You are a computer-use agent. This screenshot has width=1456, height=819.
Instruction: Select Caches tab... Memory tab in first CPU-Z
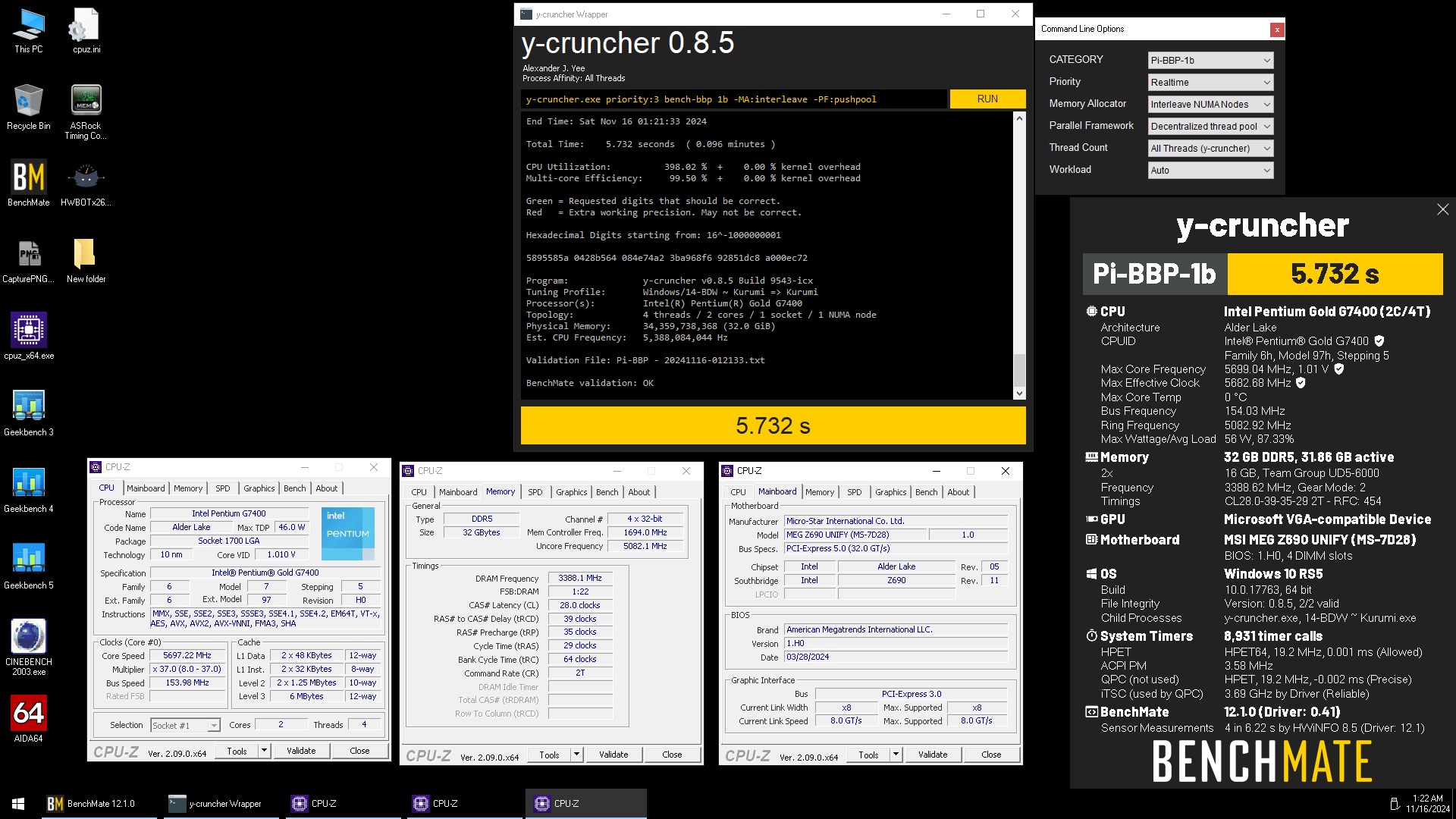point(188,488)
